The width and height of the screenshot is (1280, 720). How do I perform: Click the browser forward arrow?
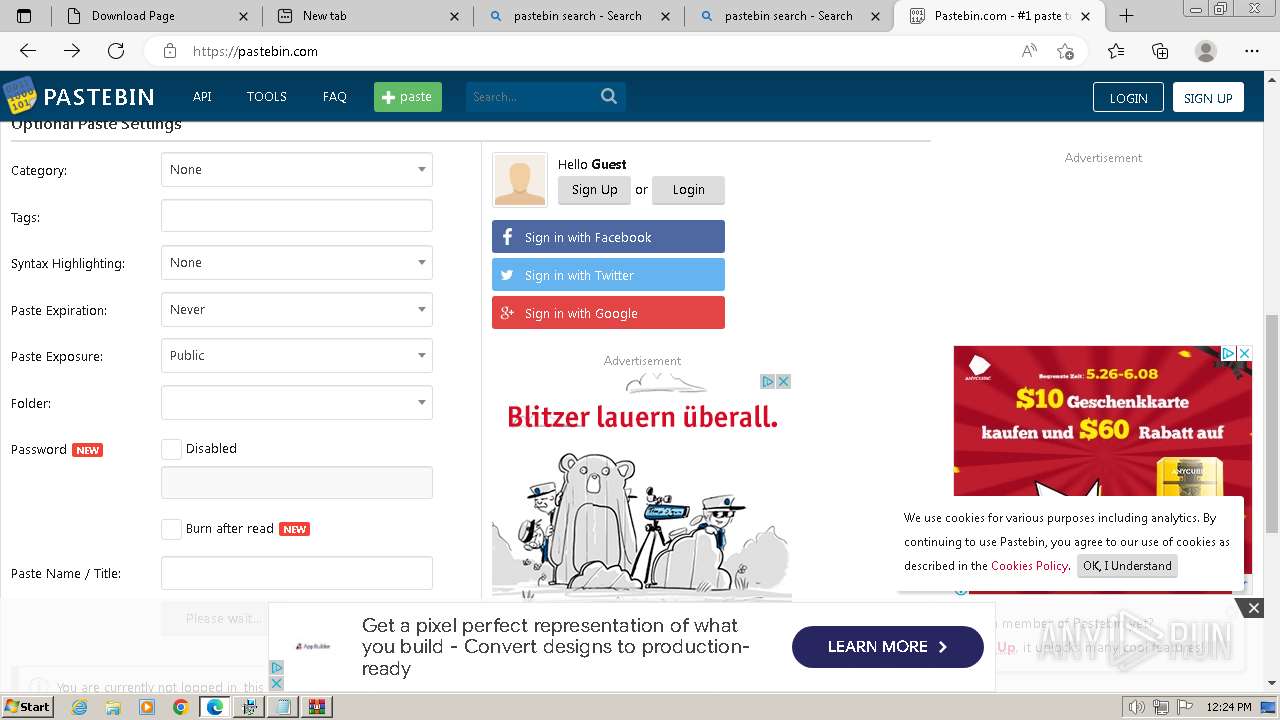click(x=72, y=51)
